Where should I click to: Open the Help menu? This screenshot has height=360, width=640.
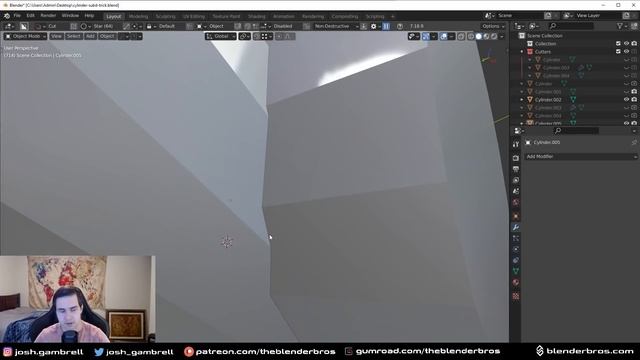point(89,16)
